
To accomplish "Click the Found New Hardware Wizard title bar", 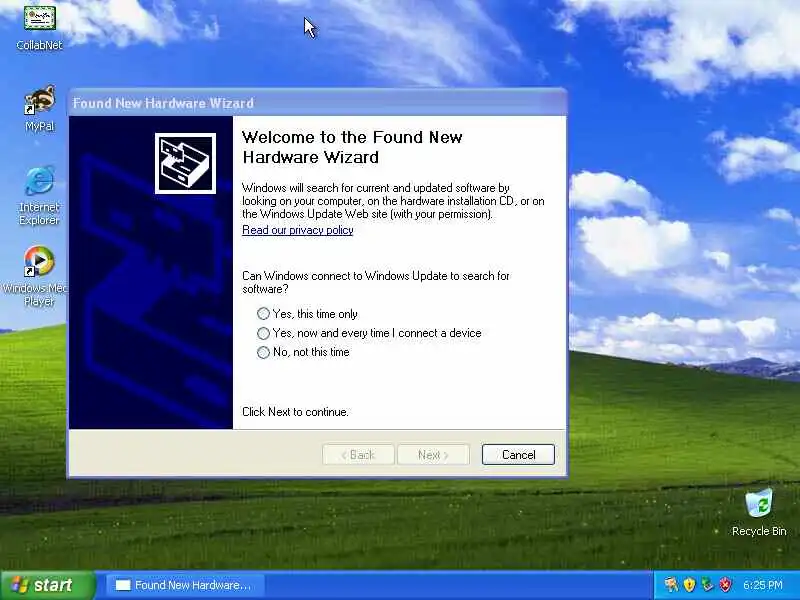I will click(317, 103).
